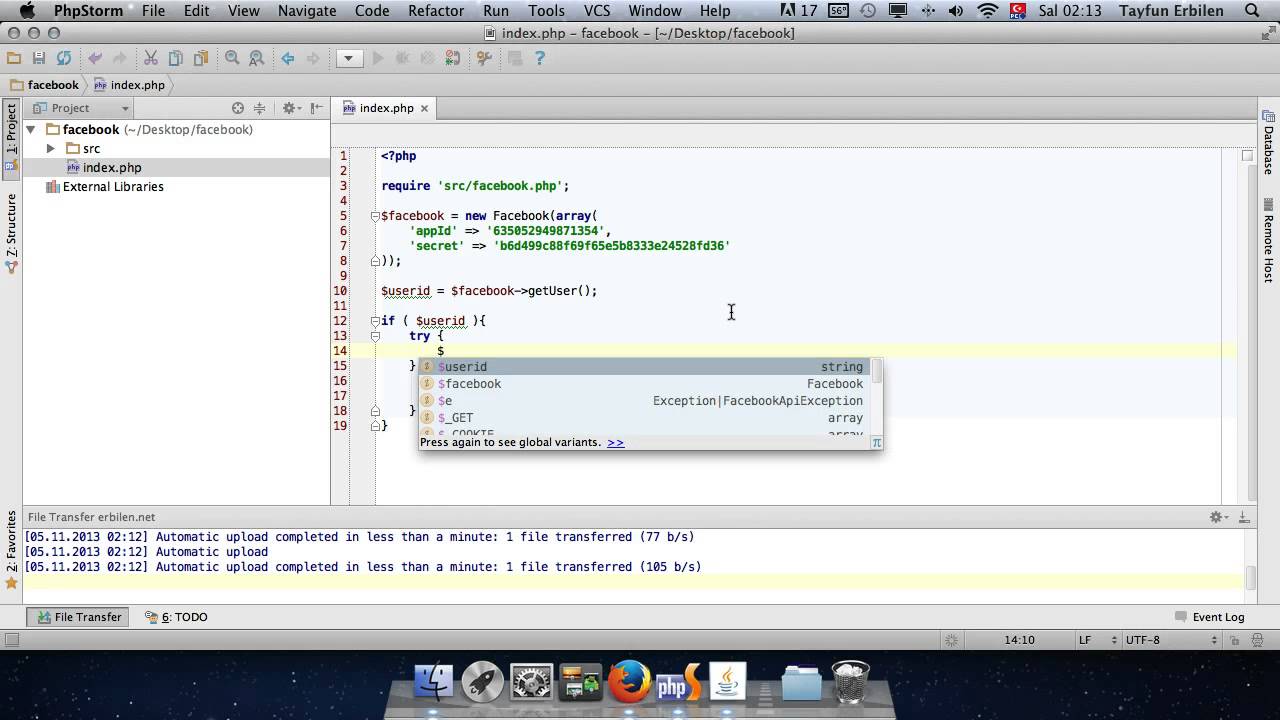Select External Libraries in the project tree

click(113, 187)
